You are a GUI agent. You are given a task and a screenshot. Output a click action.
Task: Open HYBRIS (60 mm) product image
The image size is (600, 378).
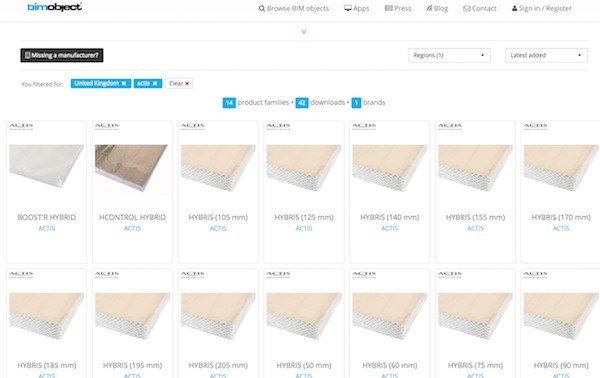pyautogui.click(x=390, y=316)
